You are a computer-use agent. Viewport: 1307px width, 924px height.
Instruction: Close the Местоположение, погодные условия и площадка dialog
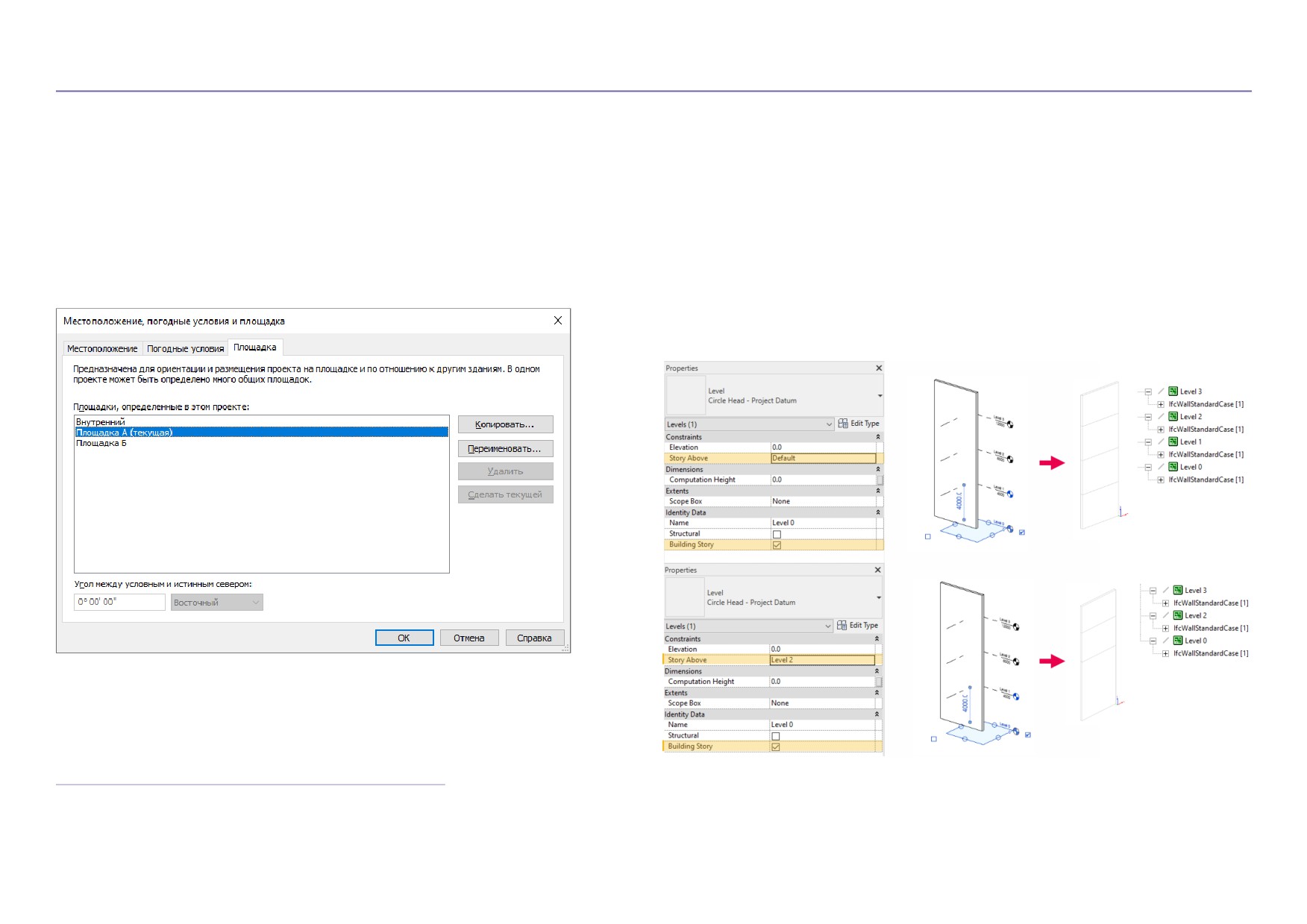[x=558, y=321]
